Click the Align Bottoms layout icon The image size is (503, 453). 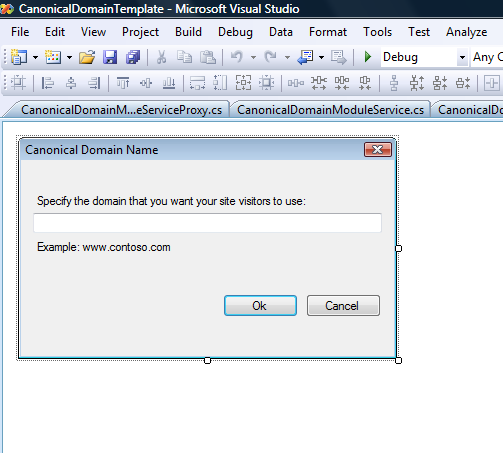[169, 83]
